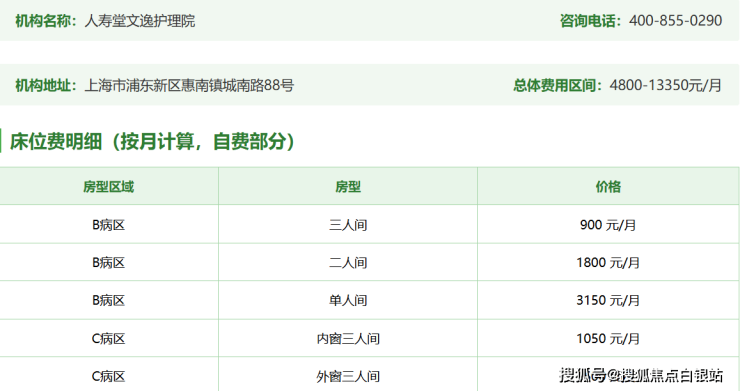Screen dimensions: 740x391
Task: Click the 房型 column header
Action: (x=348, y=187)
